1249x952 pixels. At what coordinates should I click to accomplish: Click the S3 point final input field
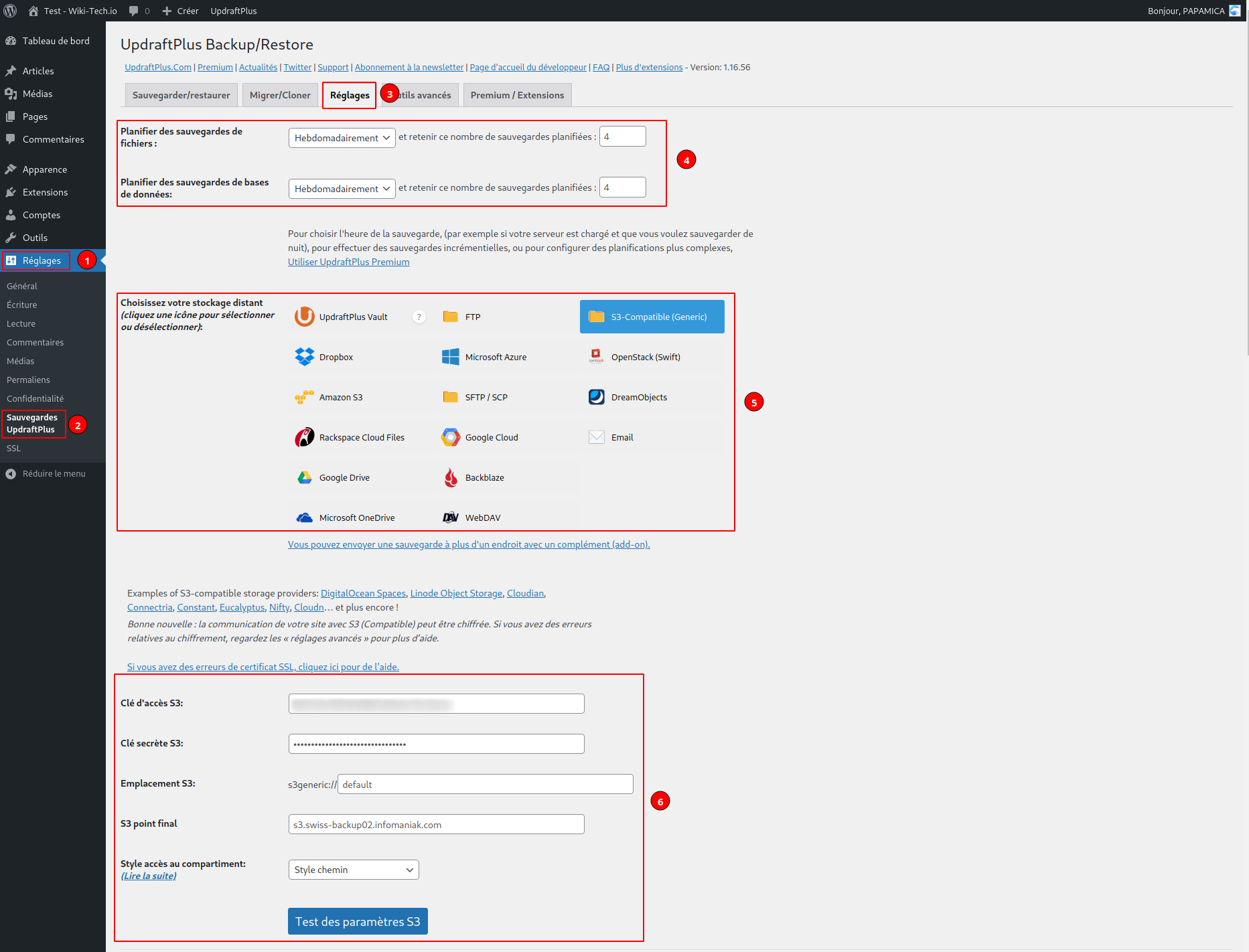point(436,824)
